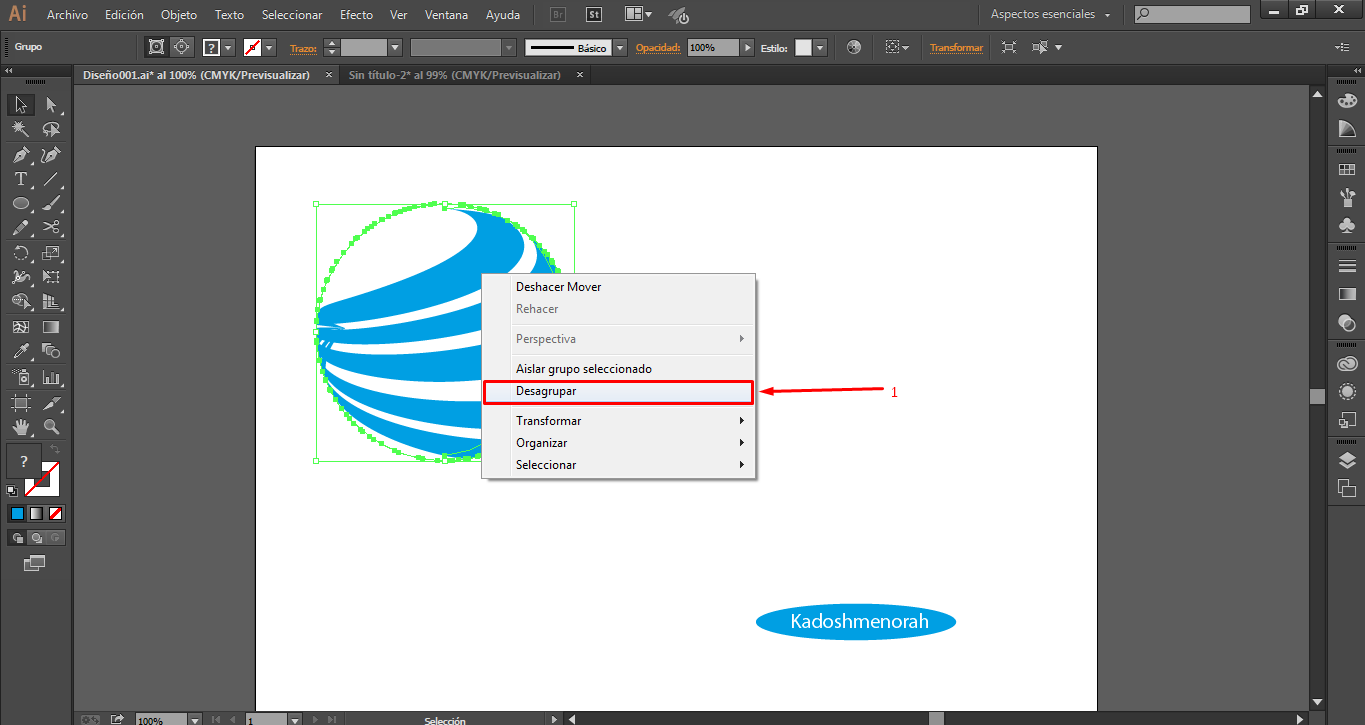Select the Zoom tool
This screenshot has height=725, width=1365.
coord(51,427)
